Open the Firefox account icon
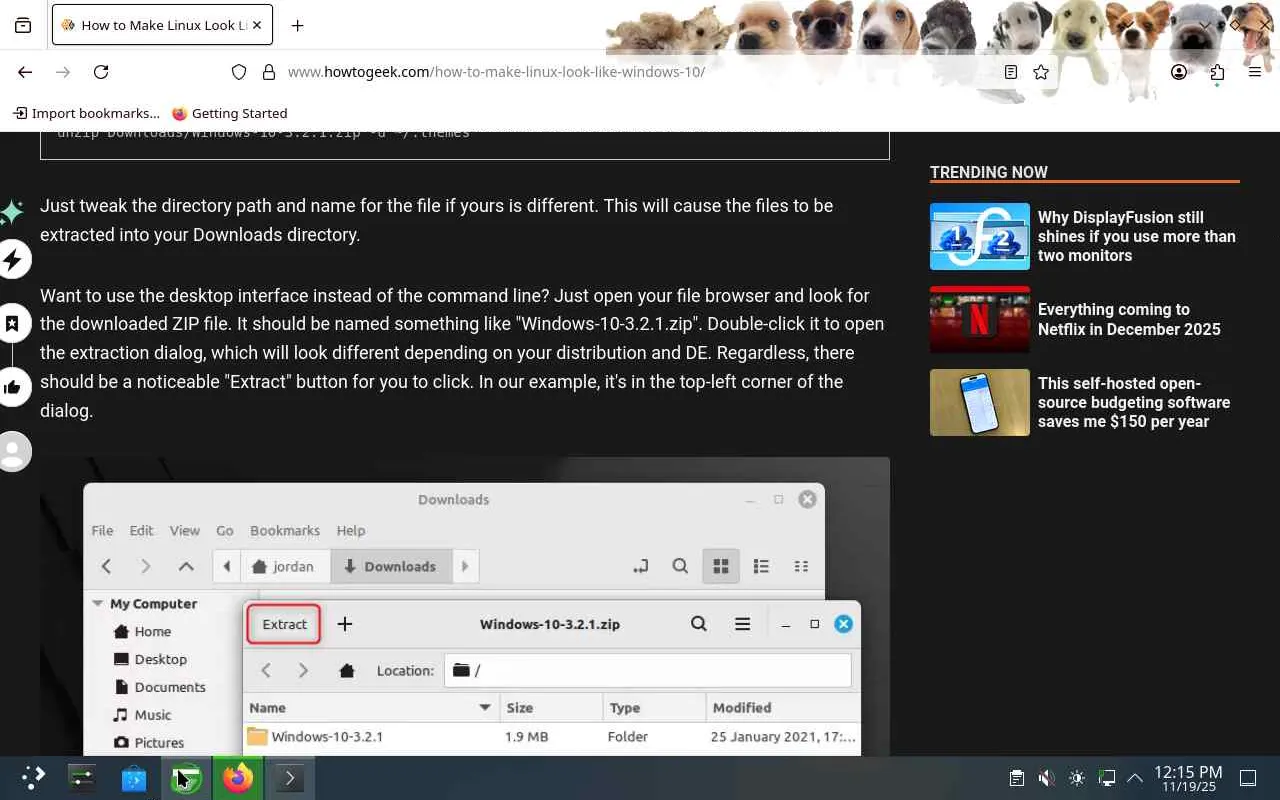This screenshot has height=800, width=1280. (x=1179, y=72)
